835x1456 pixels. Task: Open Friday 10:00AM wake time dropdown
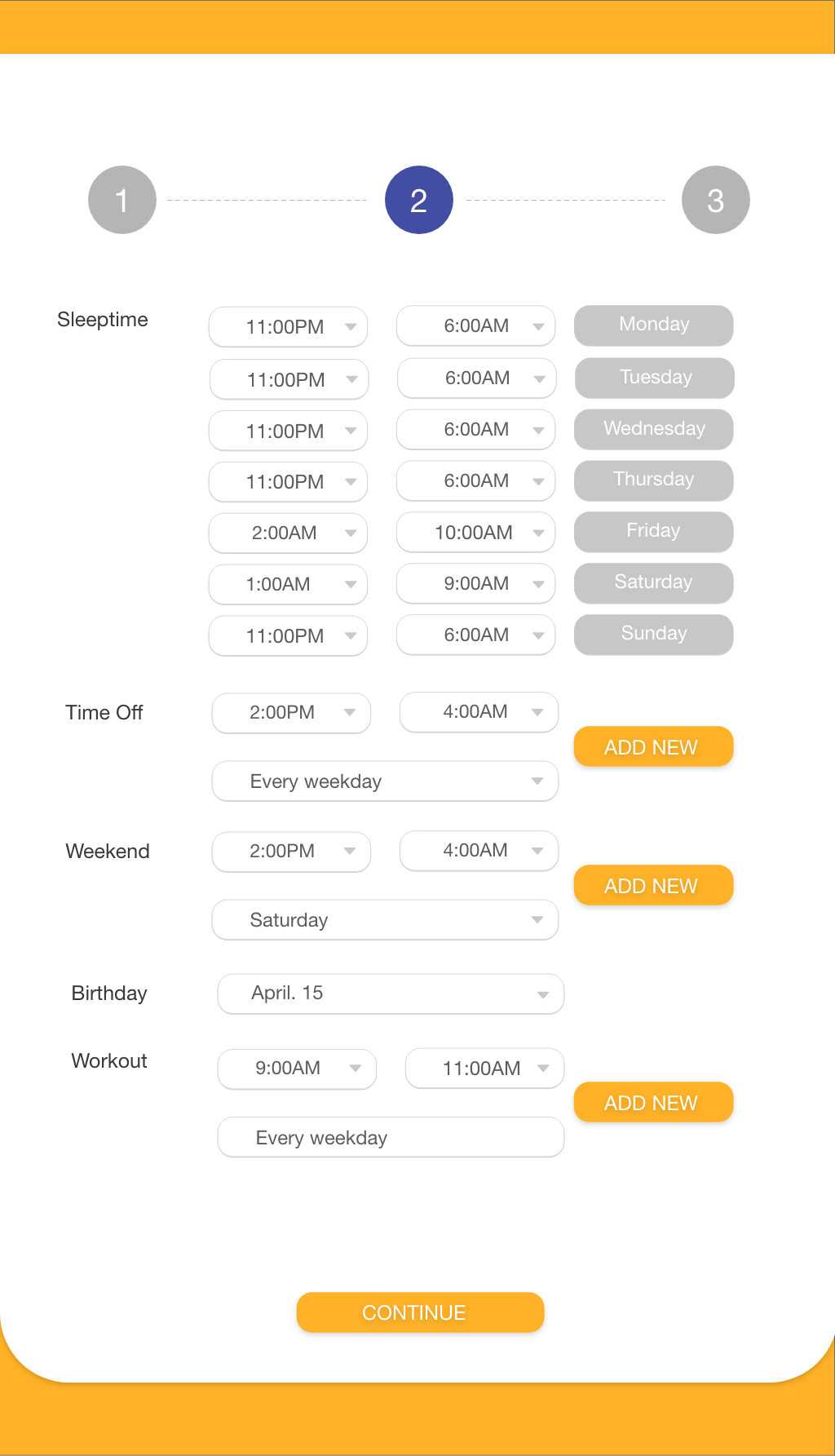point(475,533)
